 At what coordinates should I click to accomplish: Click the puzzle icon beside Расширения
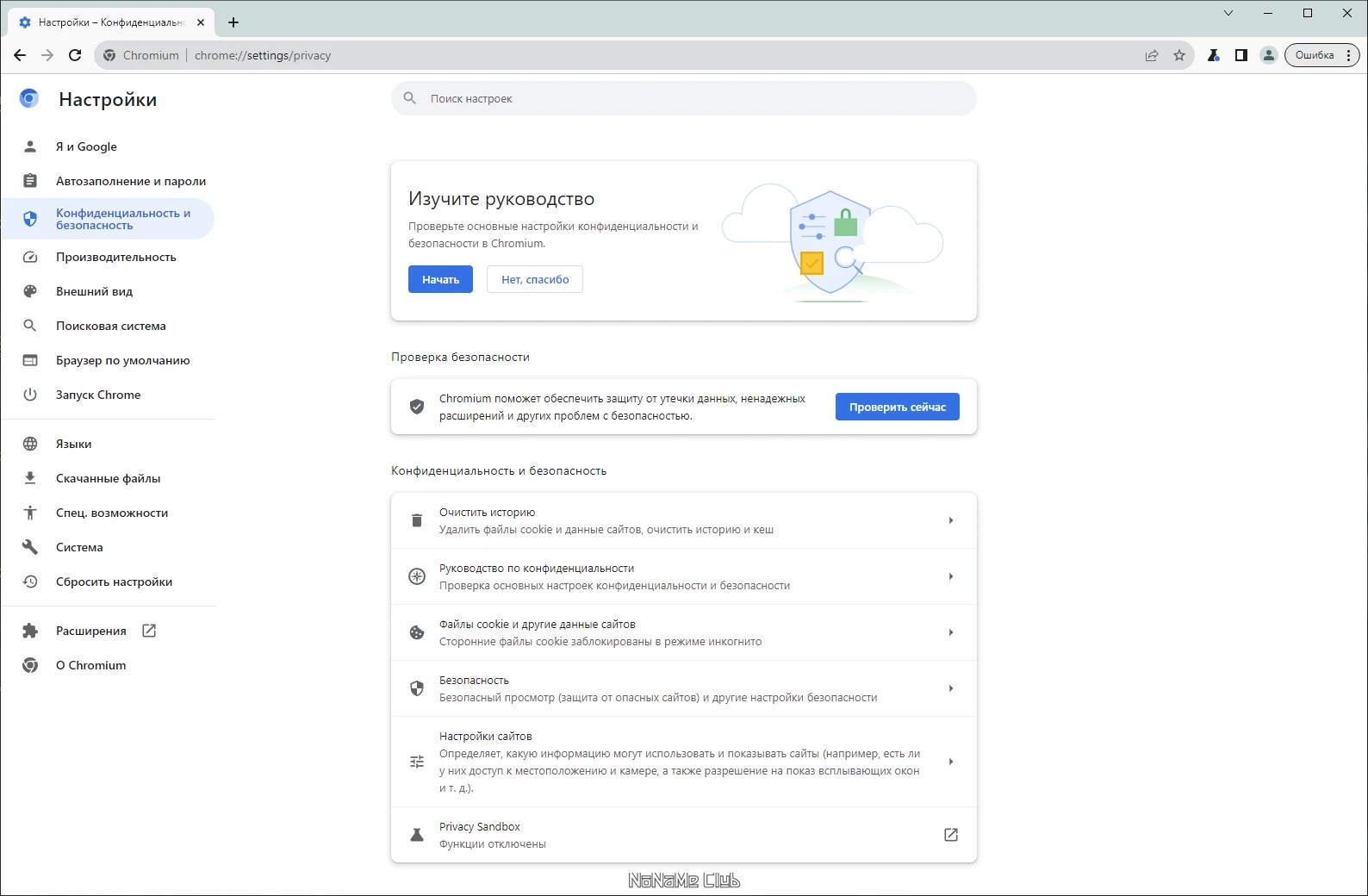(30, 631)
